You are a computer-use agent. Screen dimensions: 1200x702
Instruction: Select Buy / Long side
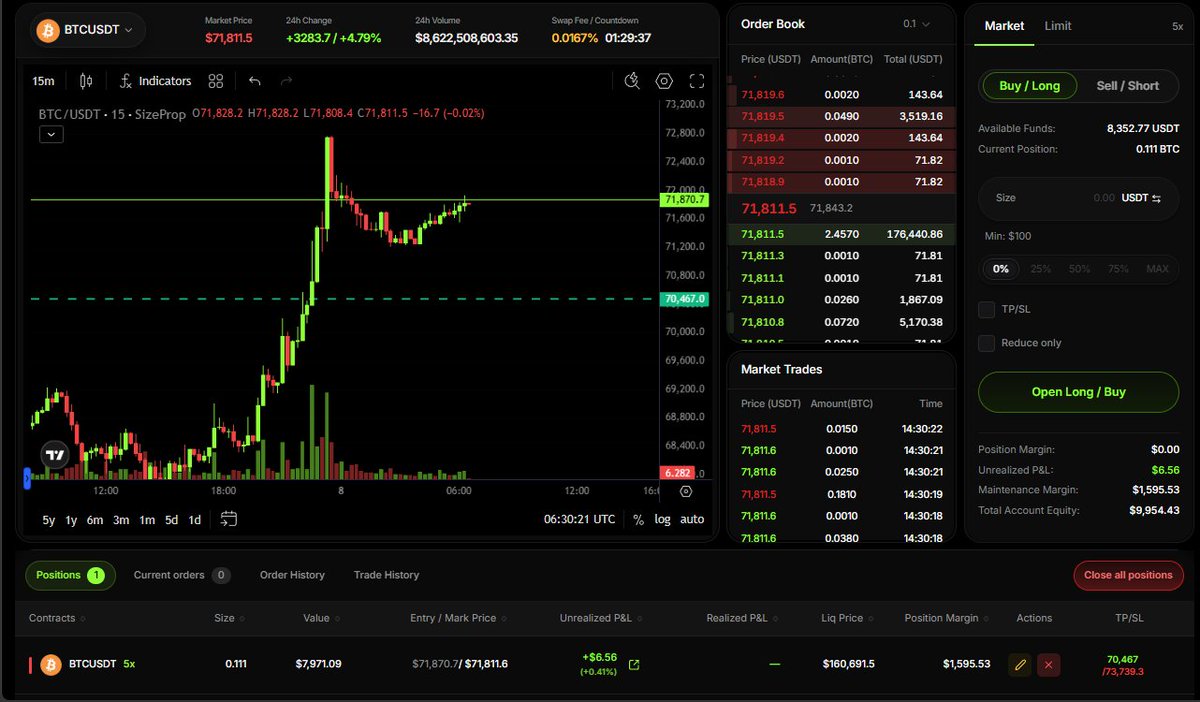pyautogui.click(x=1029, y=86)
